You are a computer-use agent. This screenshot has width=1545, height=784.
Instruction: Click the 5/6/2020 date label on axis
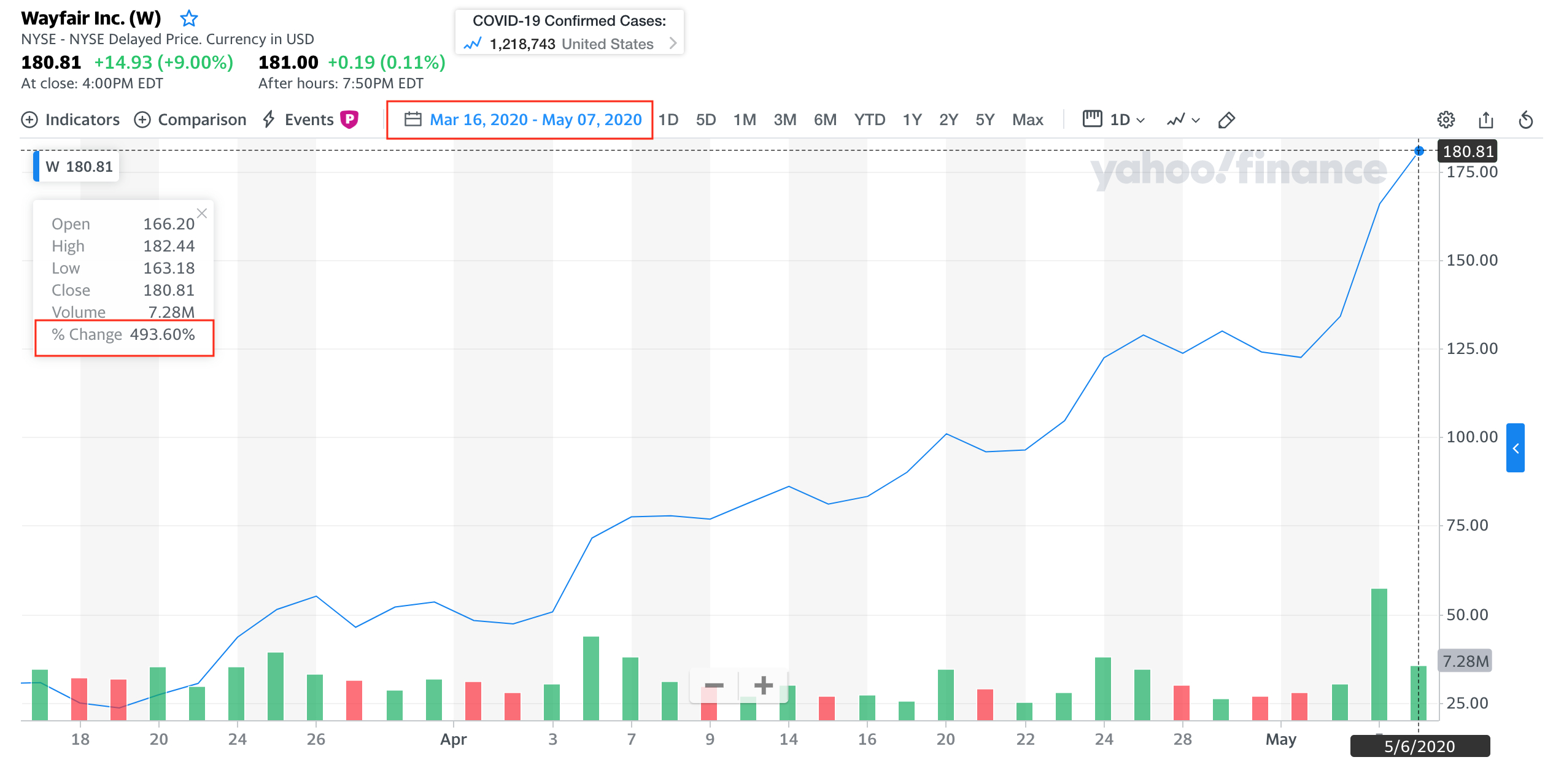1420,747
